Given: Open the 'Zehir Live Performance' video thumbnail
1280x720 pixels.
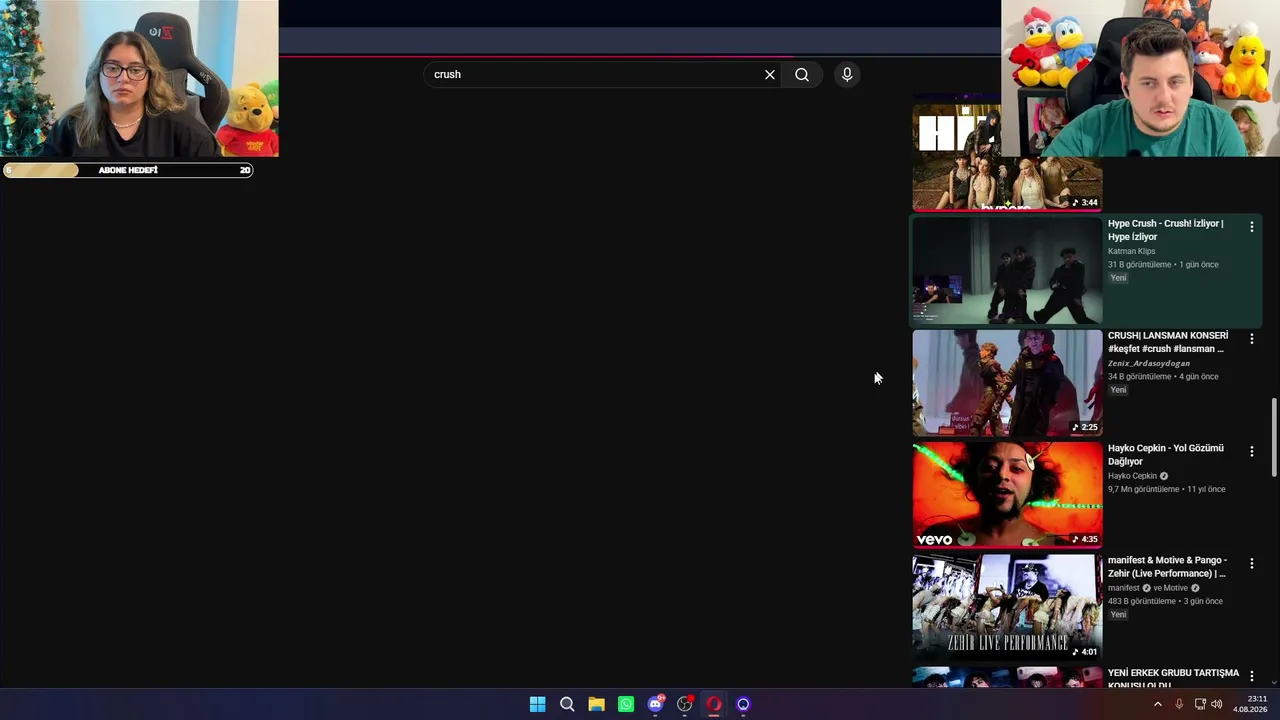Looking at the screenshot, I should pos(1007,607).
